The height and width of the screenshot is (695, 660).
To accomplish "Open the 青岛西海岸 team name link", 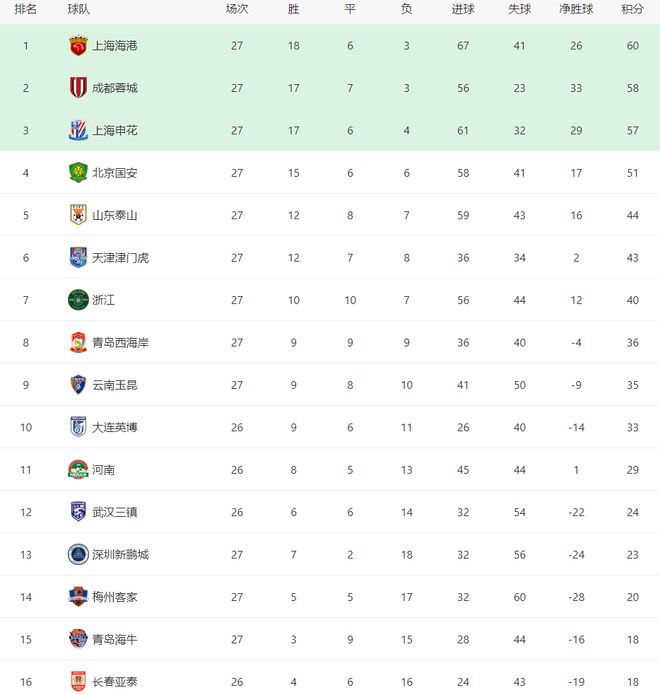I will point(120,343).
